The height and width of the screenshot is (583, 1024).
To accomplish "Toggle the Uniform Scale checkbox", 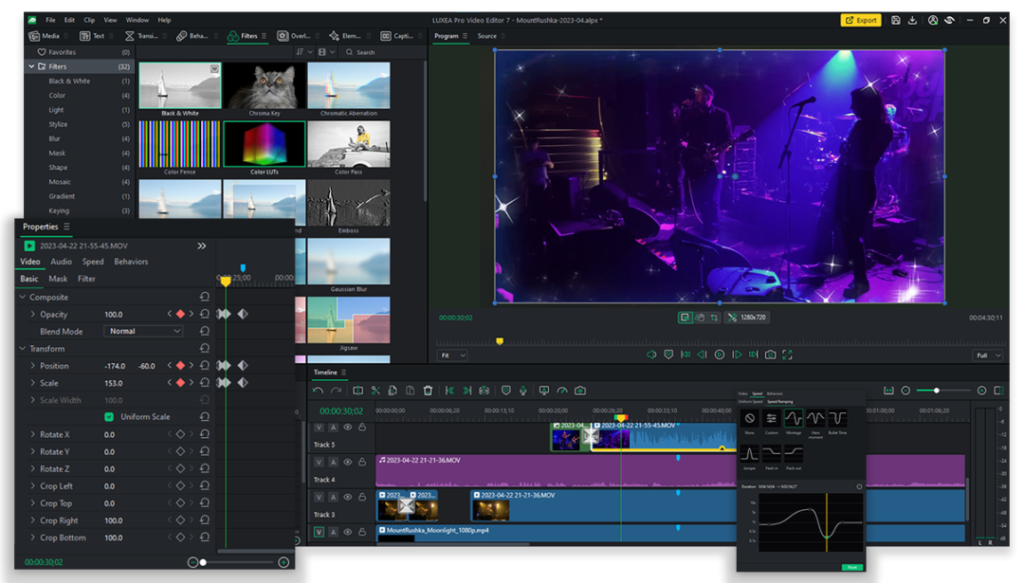I will click(x=109, y=417).
